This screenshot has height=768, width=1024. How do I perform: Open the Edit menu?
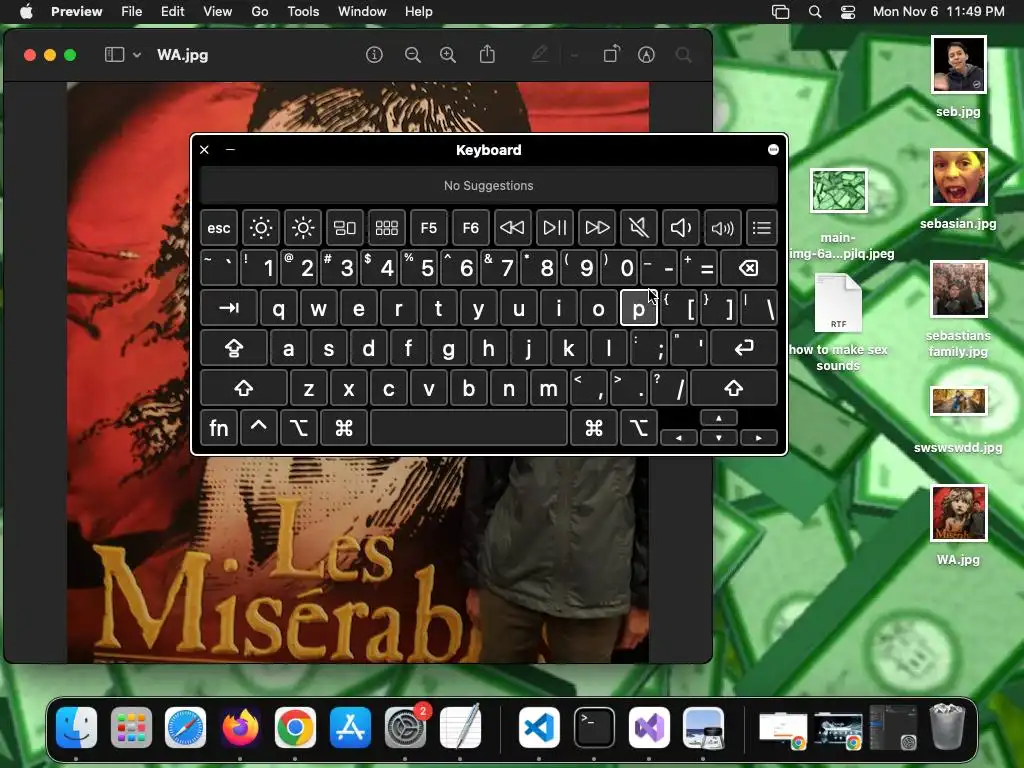coord(172,11)
